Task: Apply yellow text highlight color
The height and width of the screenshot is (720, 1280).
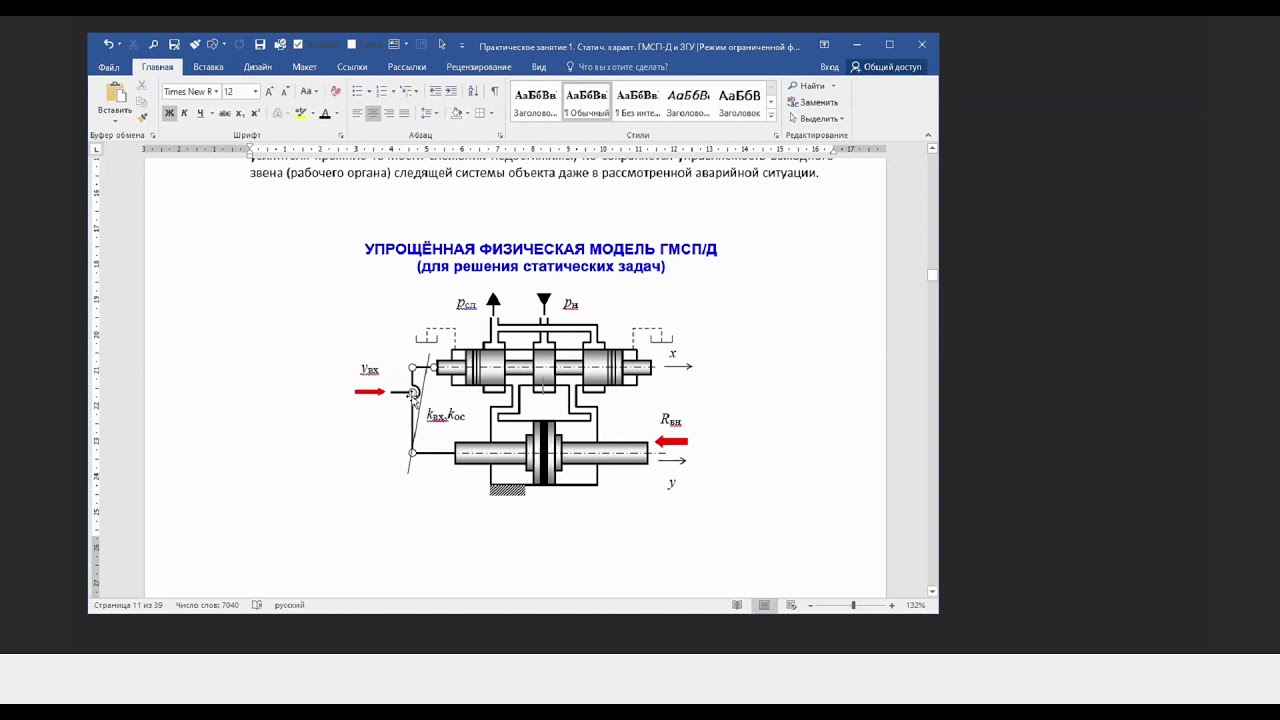Action: 301,113
